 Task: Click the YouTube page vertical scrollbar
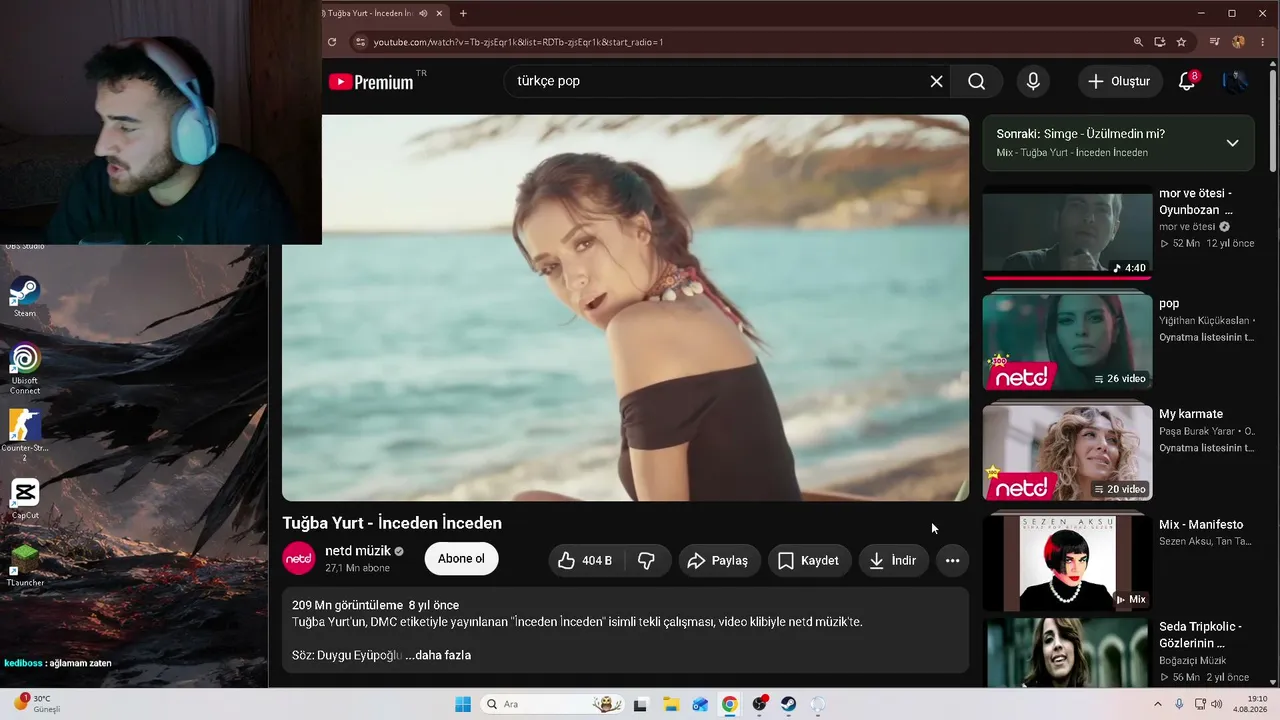tap(1273, 120)
